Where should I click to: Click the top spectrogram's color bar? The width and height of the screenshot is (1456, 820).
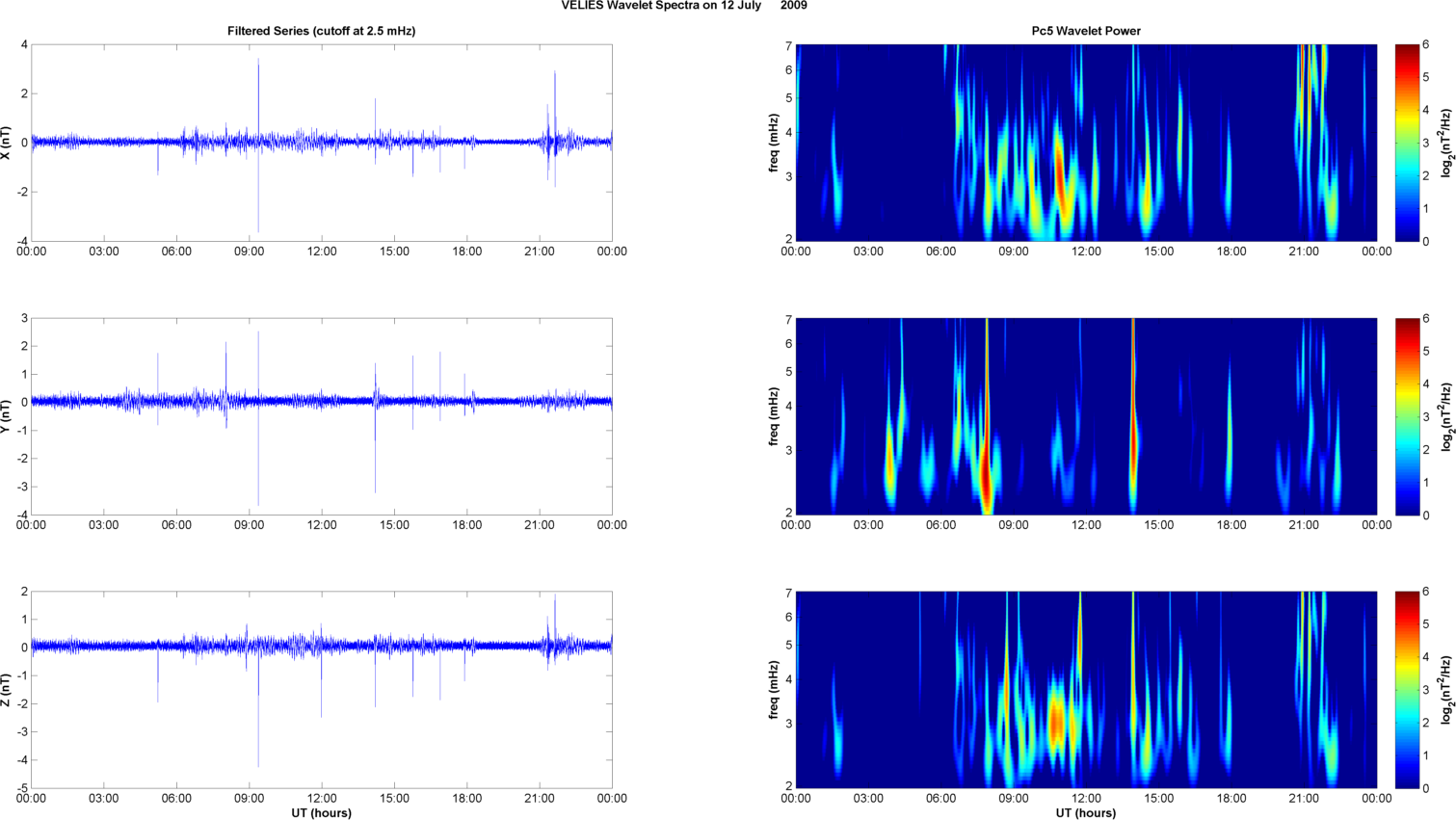(x=1407, y=143)
